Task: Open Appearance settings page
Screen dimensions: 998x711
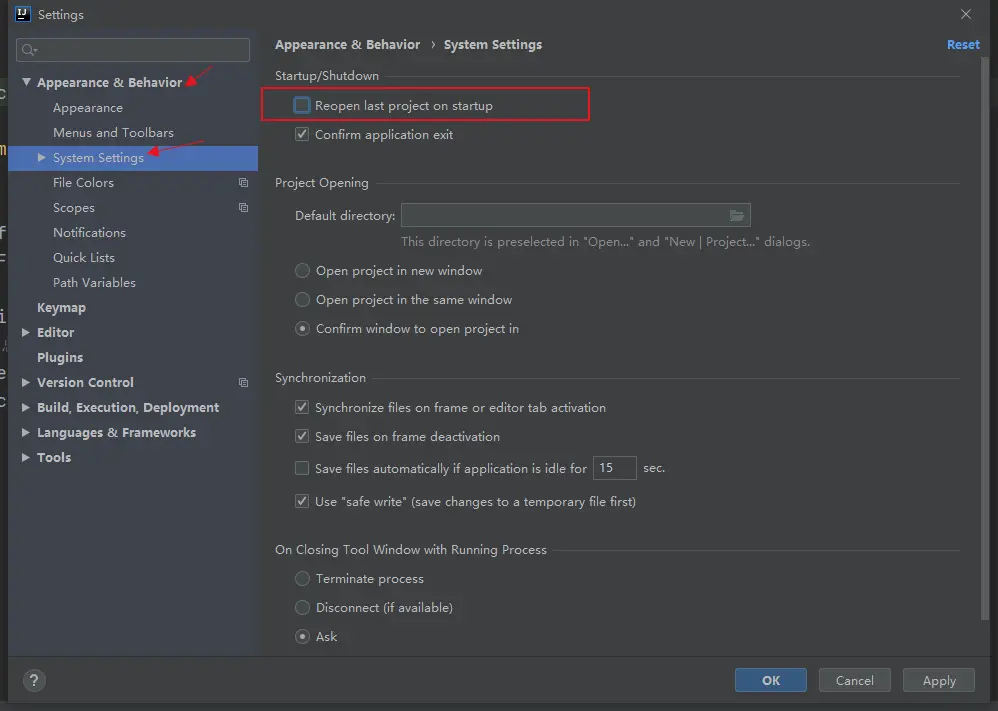Action: [88, 108]
